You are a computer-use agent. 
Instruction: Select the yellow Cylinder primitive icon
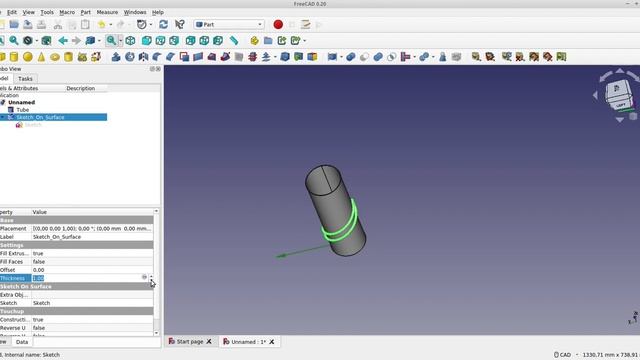tap(14, 57)
